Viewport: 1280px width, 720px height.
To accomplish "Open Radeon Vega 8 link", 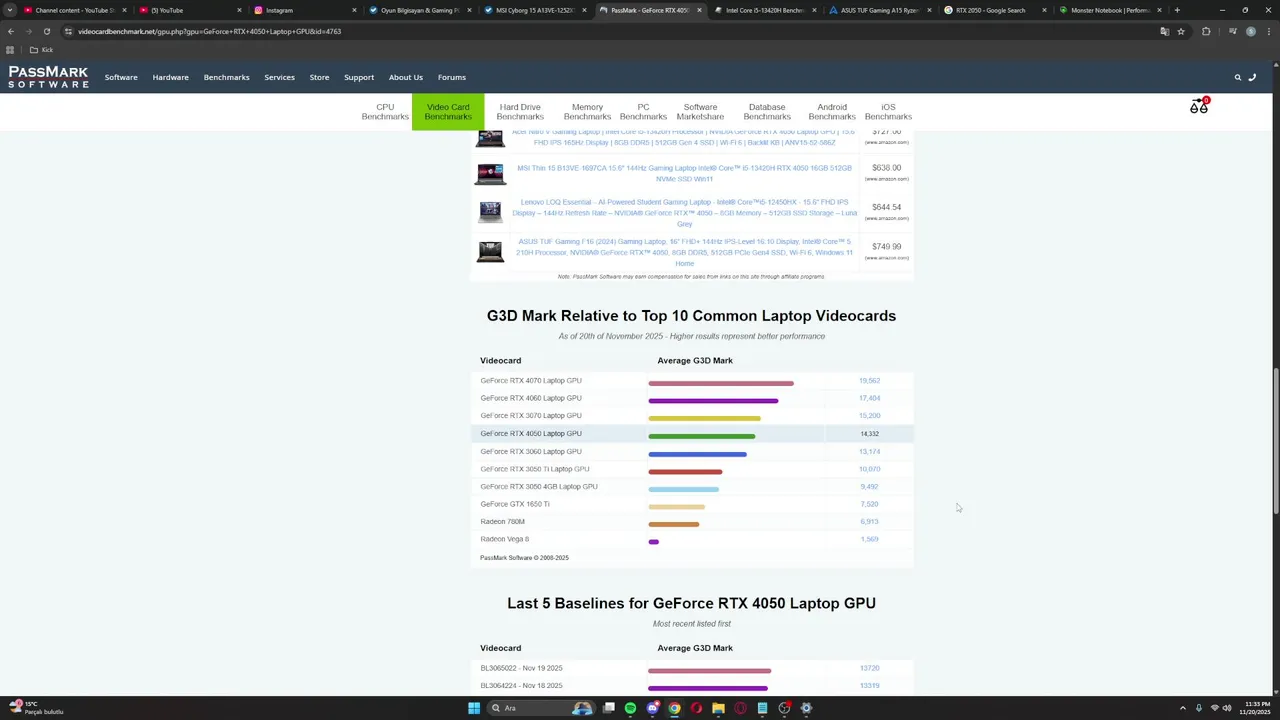I will [505, 539].
